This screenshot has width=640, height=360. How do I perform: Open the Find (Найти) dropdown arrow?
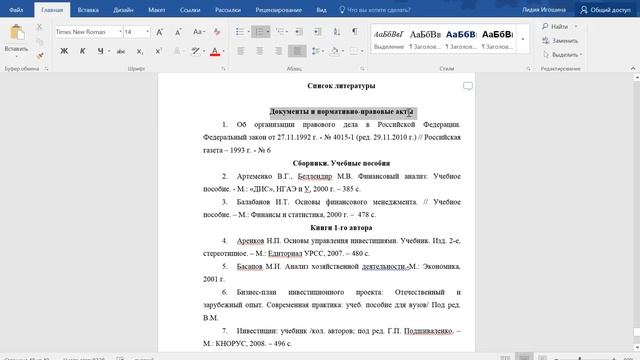576,27
